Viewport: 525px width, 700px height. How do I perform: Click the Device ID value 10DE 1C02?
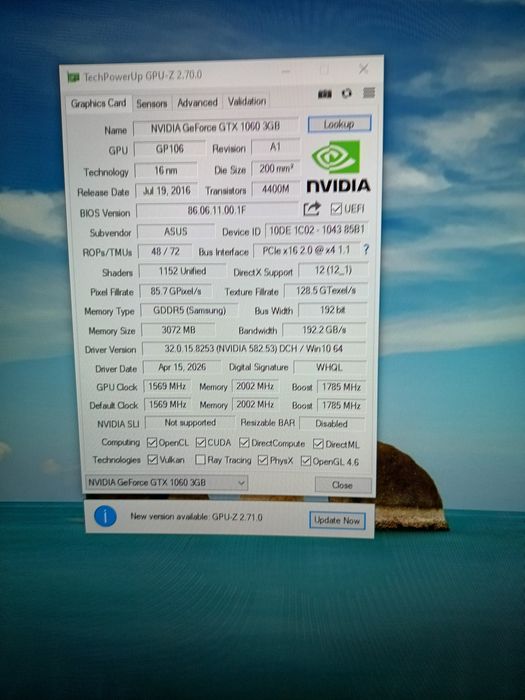[x=317, y=230]
